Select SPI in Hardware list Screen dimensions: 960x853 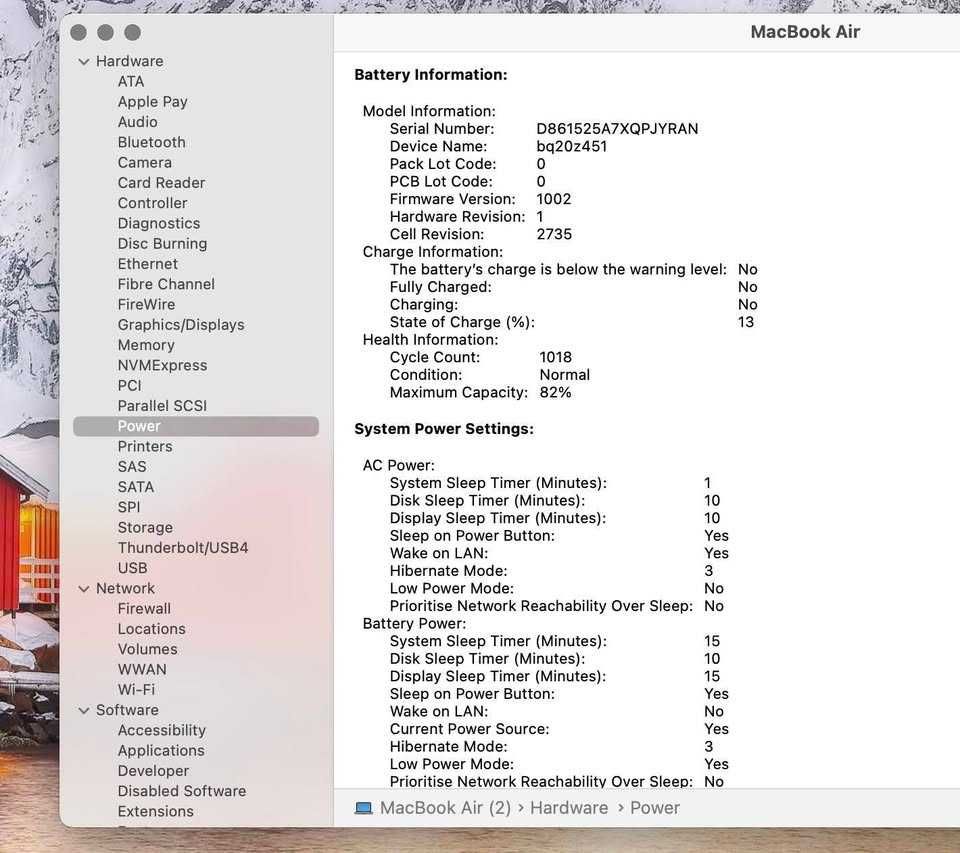pyautogui.click(x=129, y=507)
